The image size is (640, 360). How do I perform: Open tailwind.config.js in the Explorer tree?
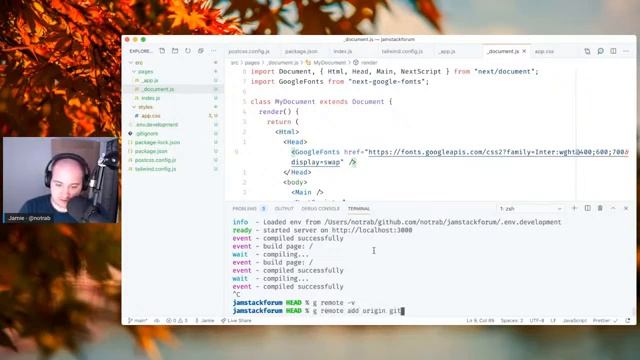156,169
